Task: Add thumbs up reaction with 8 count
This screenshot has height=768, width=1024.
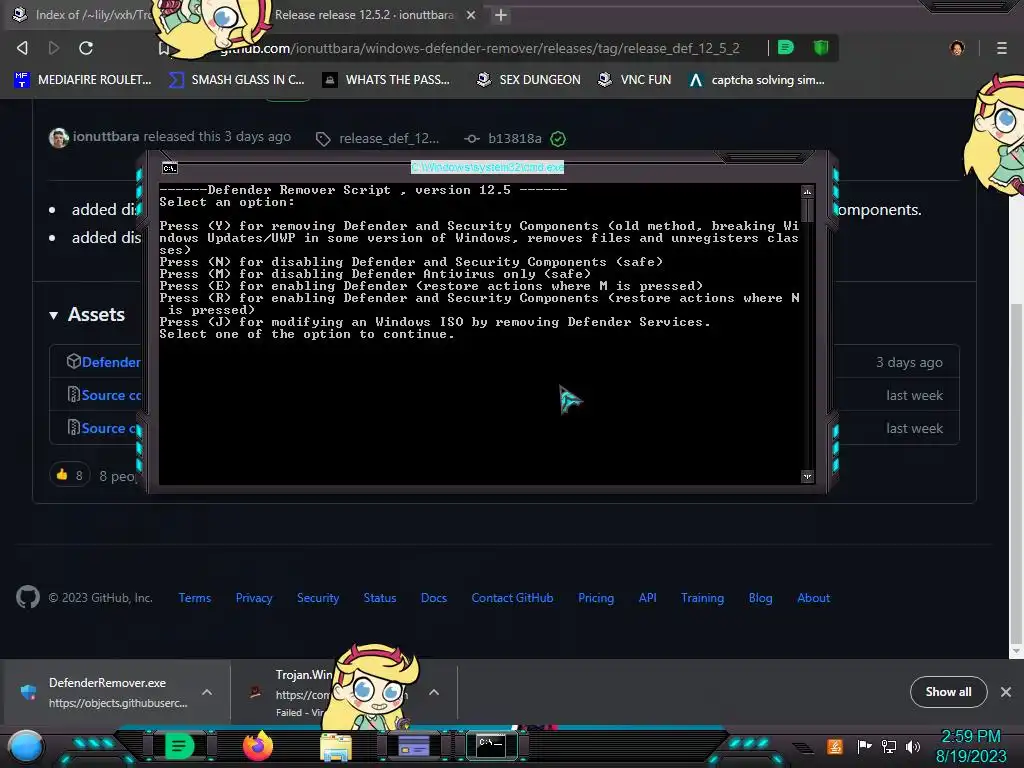Action: pyautogui.click(x=69, y=475)
